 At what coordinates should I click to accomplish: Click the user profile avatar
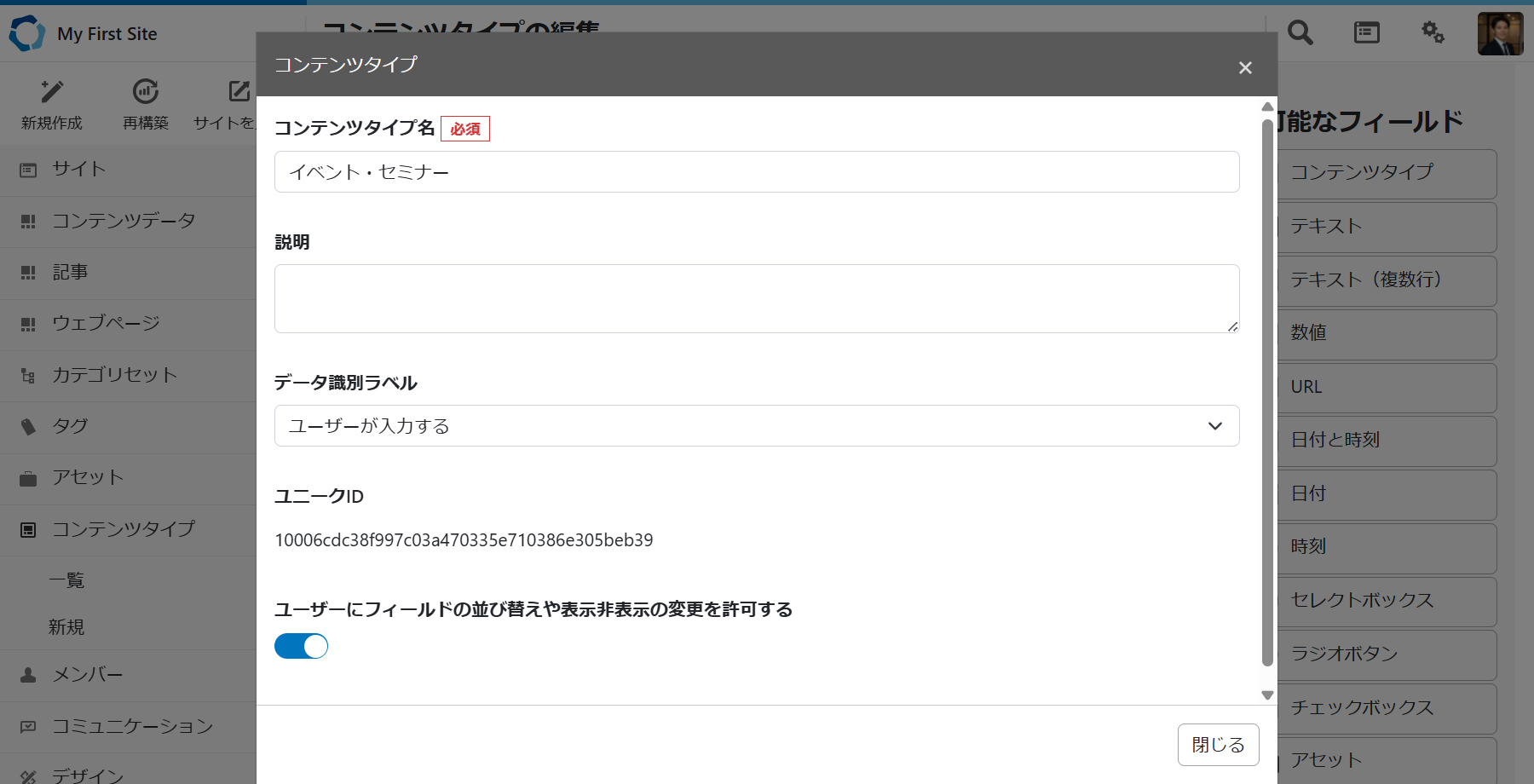click(x=1500, y=33)
